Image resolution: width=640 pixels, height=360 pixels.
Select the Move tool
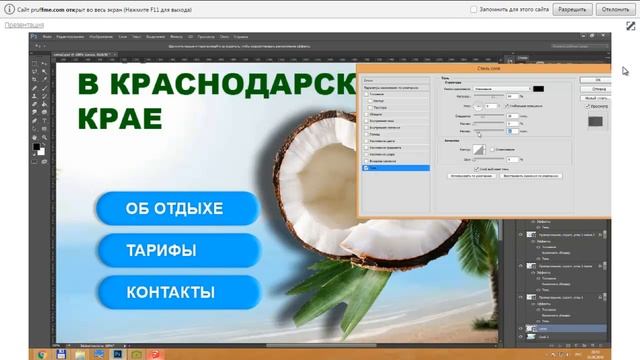pyautogui.click(x=44, y=64)
